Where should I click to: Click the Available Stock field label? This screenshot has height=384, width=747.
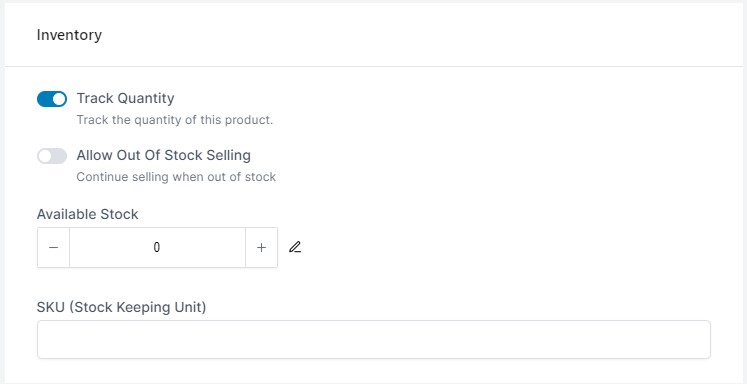(x=88, y=214)
